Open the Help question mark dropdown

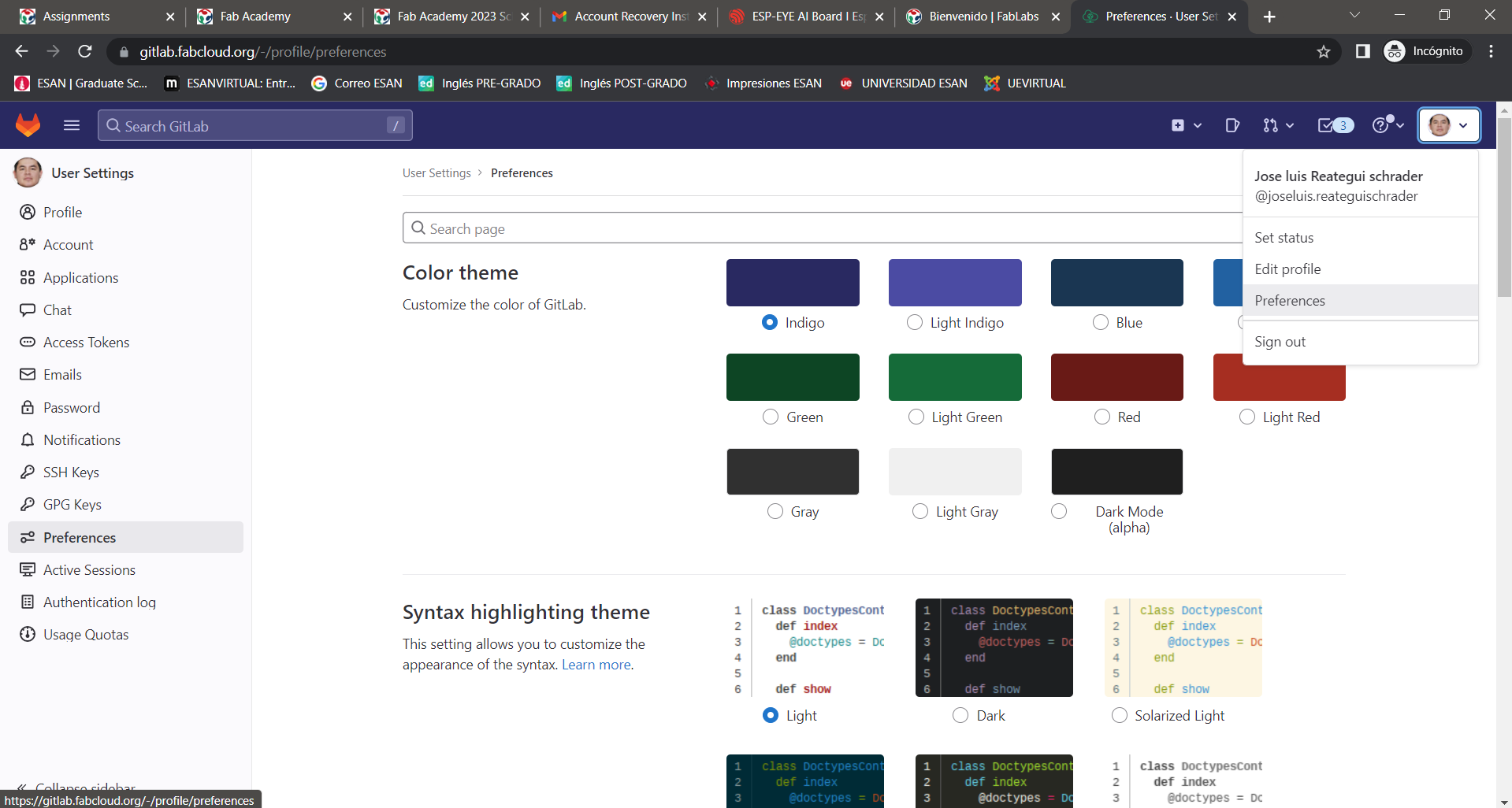[x=1388, y=124]
